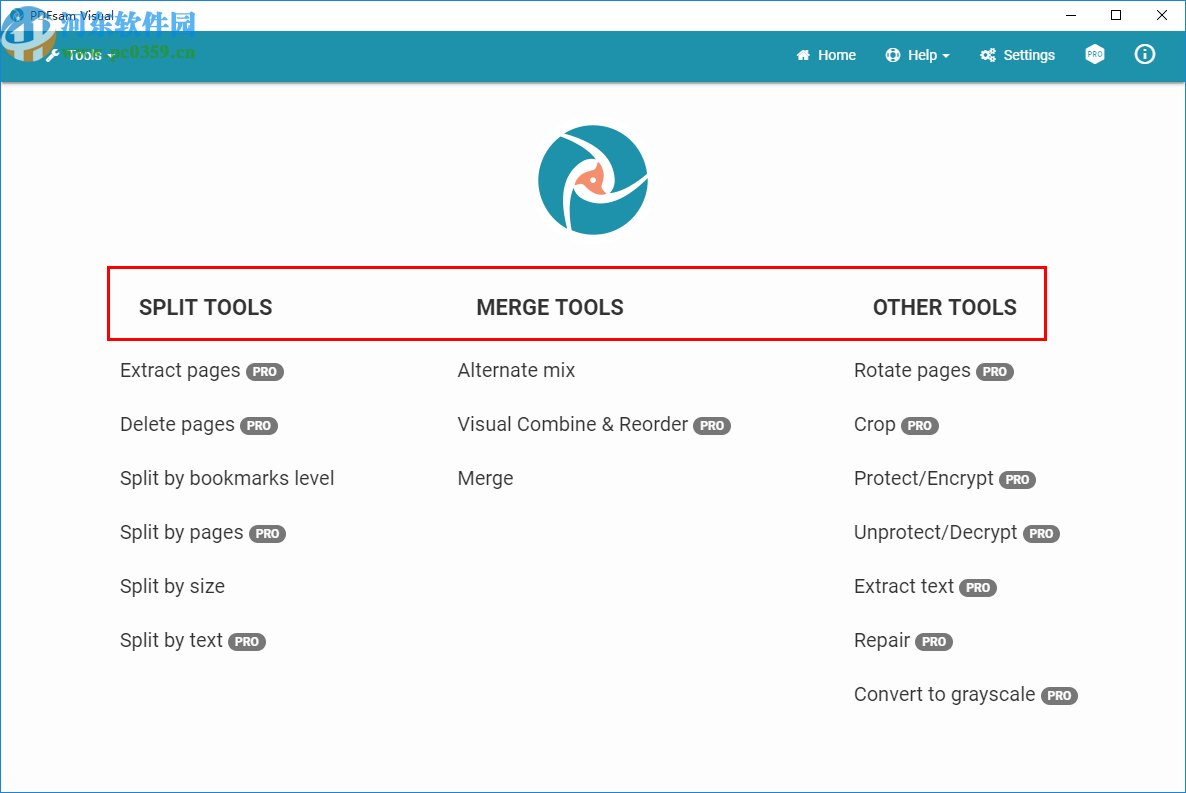Click the wrench icon beside Tools
The image size is (1186, 793).
click(x=52, y=55)
